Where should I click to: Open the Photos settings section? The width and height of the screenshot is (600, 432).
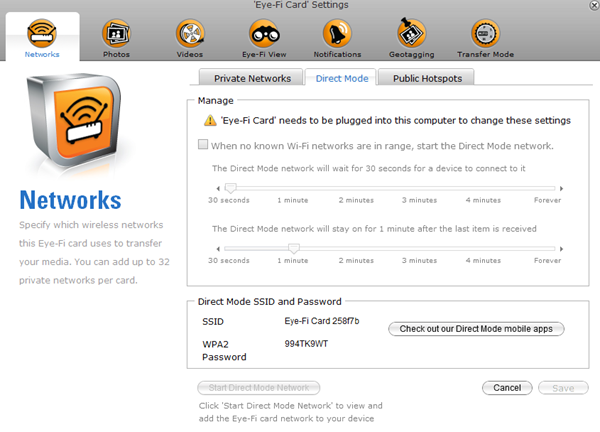[x=116, y=38]
